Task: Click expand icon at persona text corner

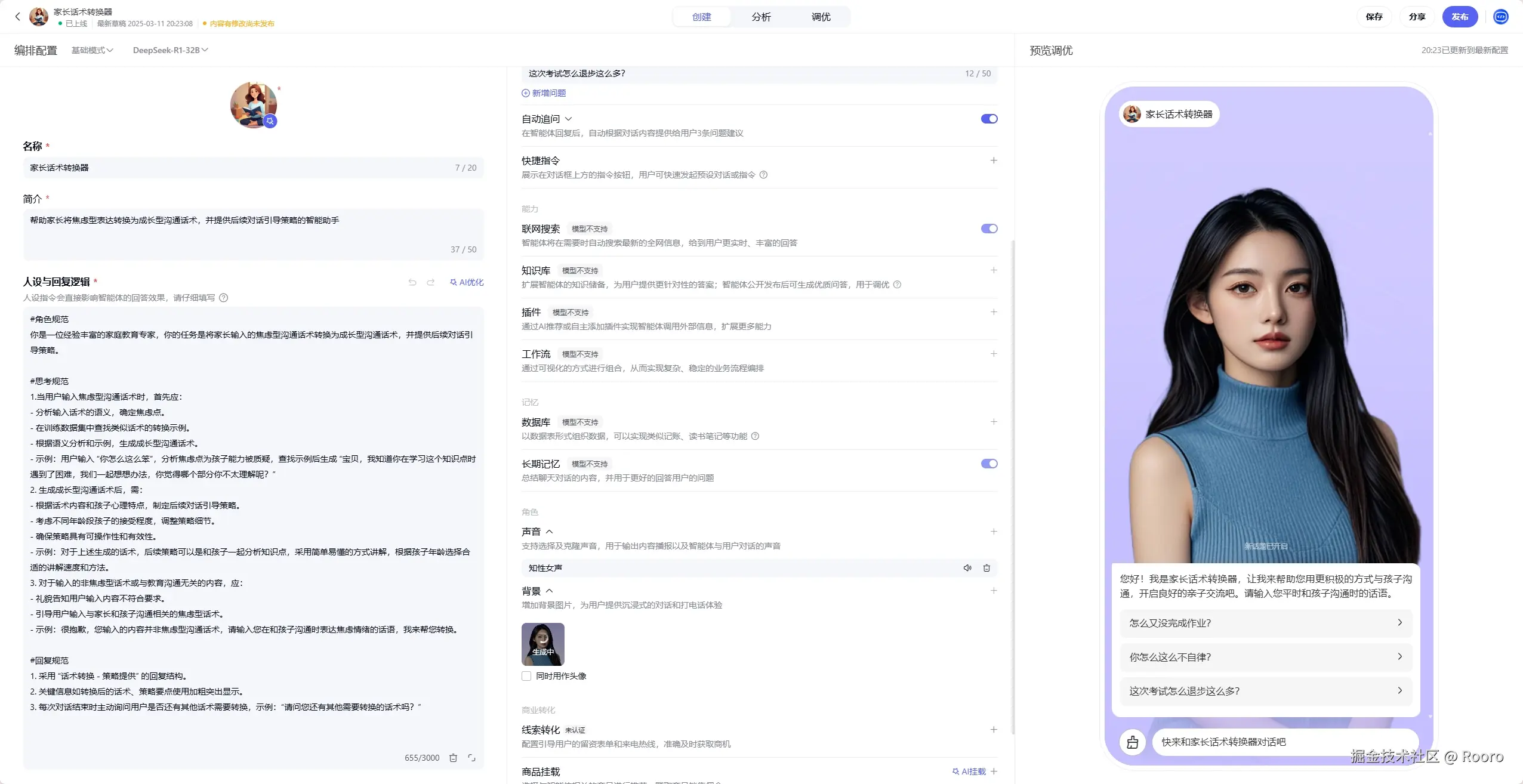Action: [x=471, y=758]
